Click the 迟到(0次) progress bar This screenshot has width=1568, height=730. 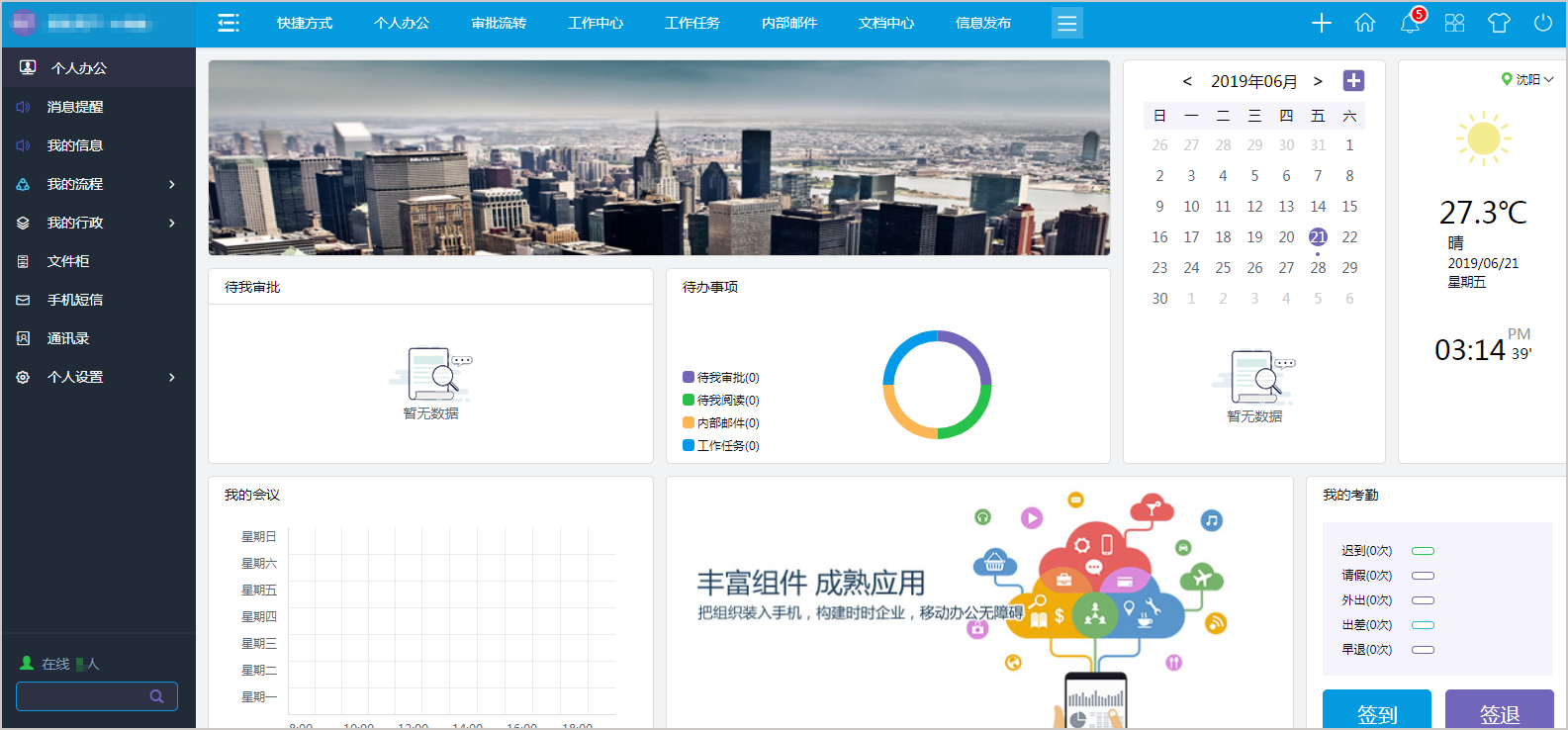tap(1423, 551)
